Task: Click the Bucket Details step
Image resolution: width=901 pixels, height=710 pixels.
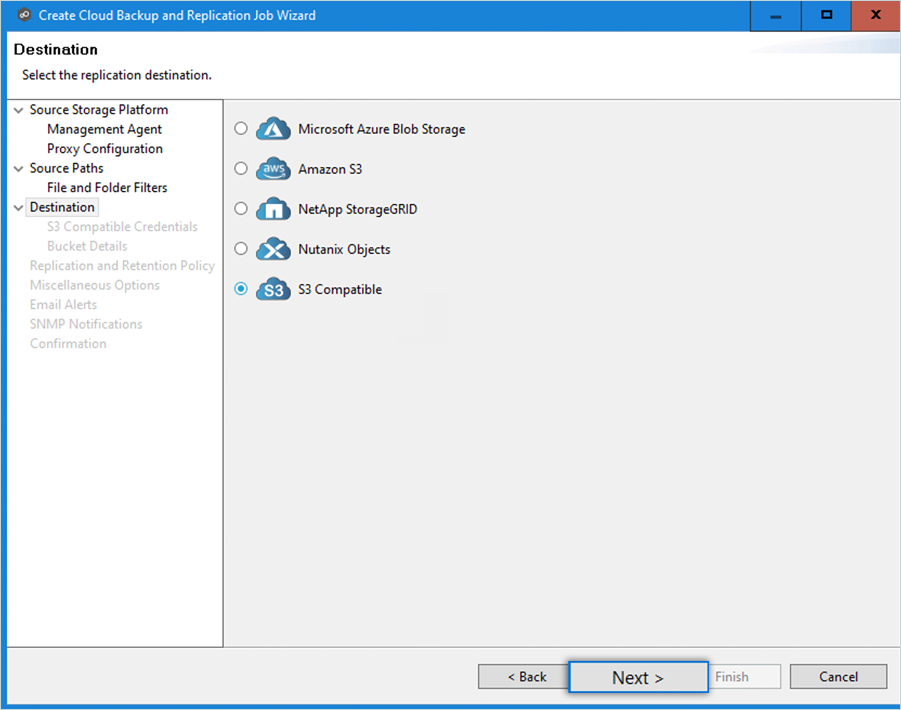Action: (x=87, y=246)
